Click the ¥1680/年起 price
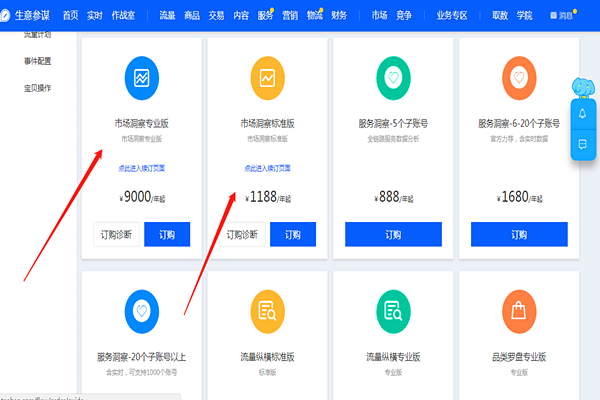The image size is (600, 400). click(x=520, y=197)
